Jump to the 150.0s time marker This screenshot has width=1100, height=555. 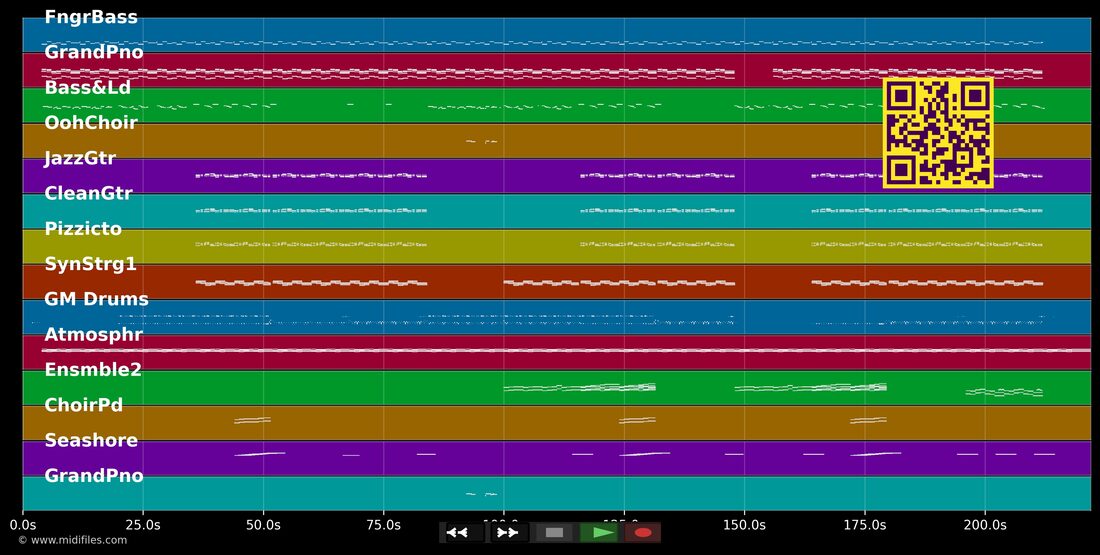click(x=744, y=525)
